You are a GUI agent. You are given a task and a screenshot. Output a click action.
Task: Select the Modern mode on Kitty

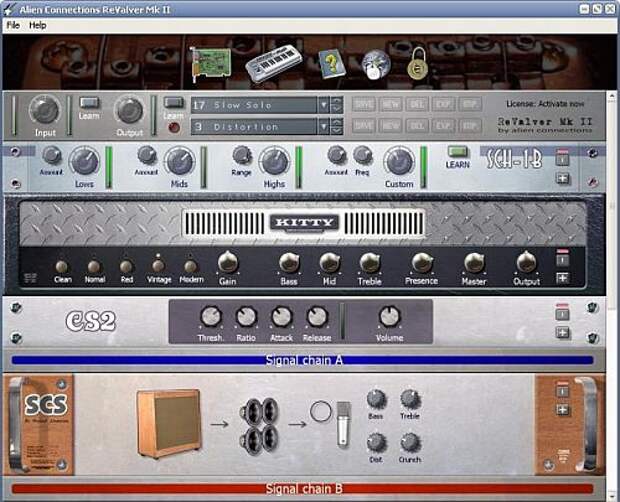click(x=191, y=266)
